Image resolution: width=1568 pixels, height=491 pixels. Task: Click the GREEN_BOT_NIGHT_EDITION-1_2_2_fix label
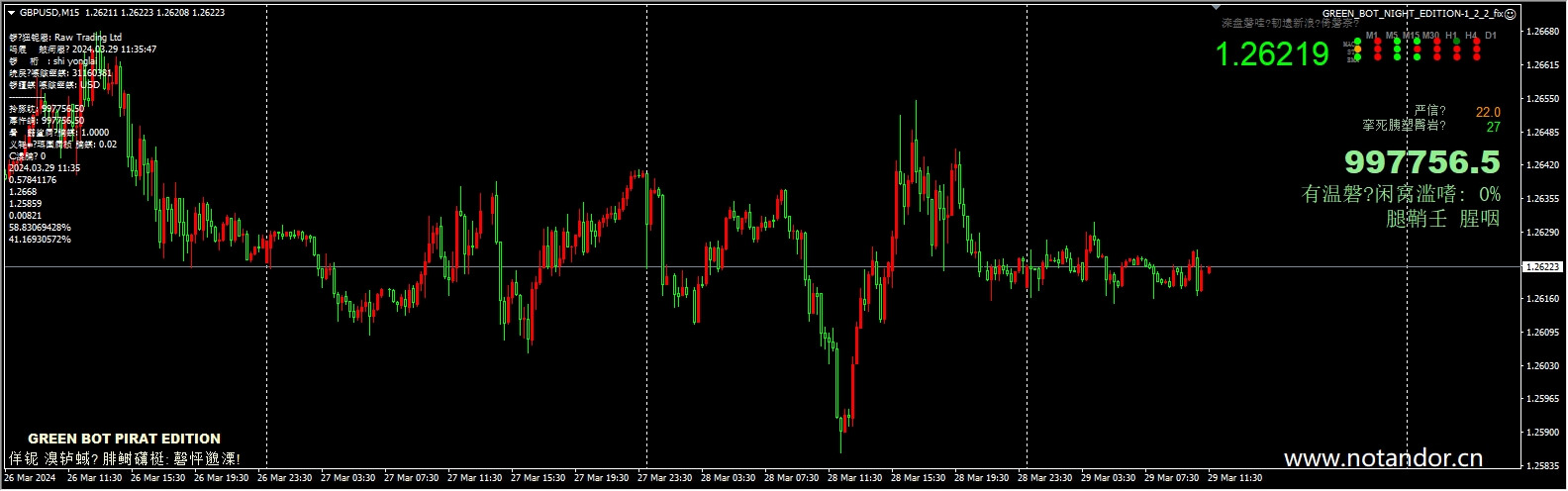pyautogui.click(x=1413, y=14)
